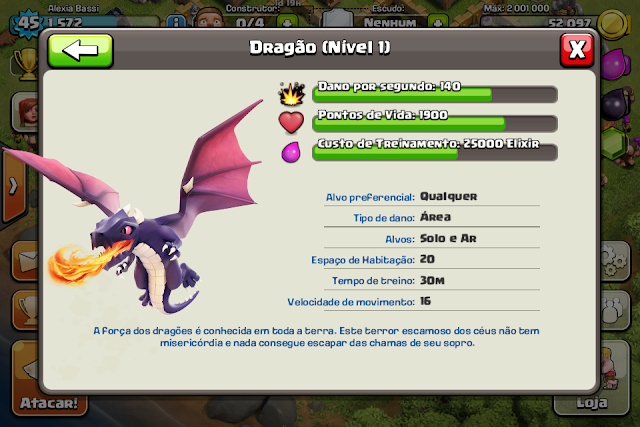The height and width of the screenshot is (427, 640).
Task: Click the Pontos de Vida bar
Action: click(435, 123)
